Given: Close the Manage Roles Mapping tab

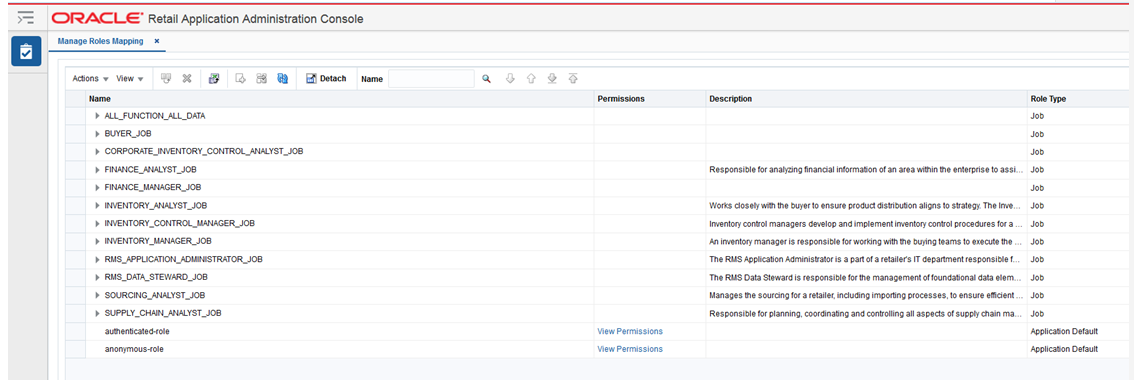Looking at the screenshot, I should click(157, 41).
